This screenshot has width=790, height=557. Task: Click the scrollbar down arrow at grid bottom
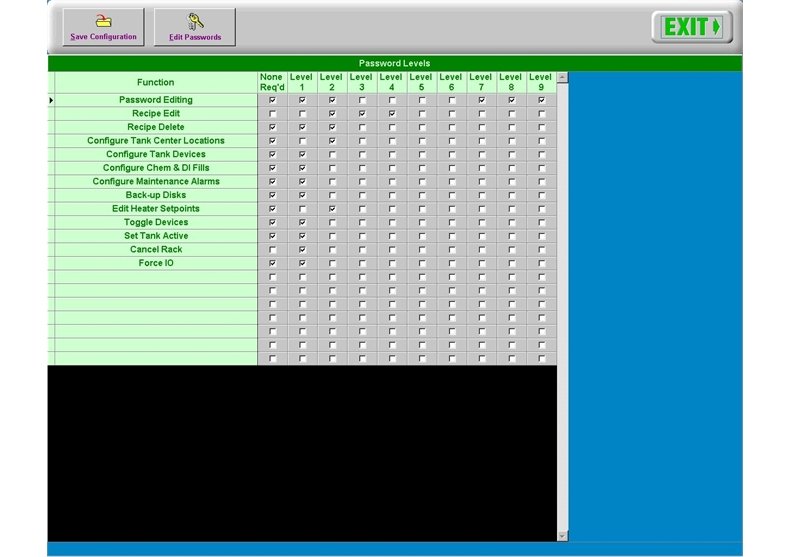562,536
